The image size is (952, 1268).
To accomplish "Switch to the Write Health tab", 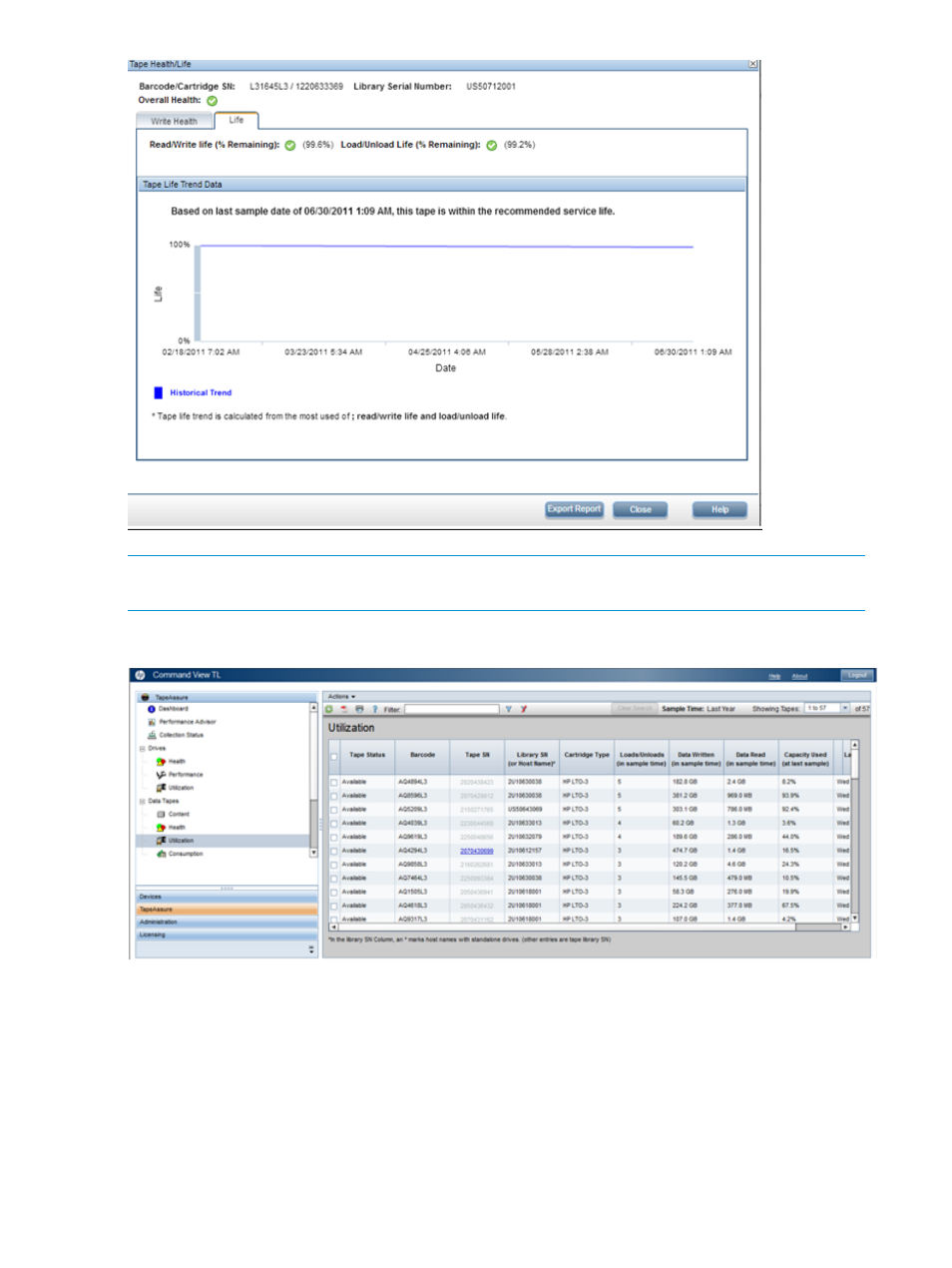I will point(174,121).
